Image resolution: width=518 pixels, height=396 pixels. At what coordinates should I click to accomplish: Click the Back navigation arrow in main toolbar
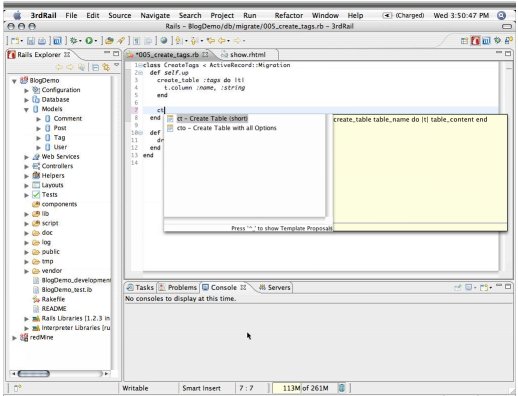[222, 41]
